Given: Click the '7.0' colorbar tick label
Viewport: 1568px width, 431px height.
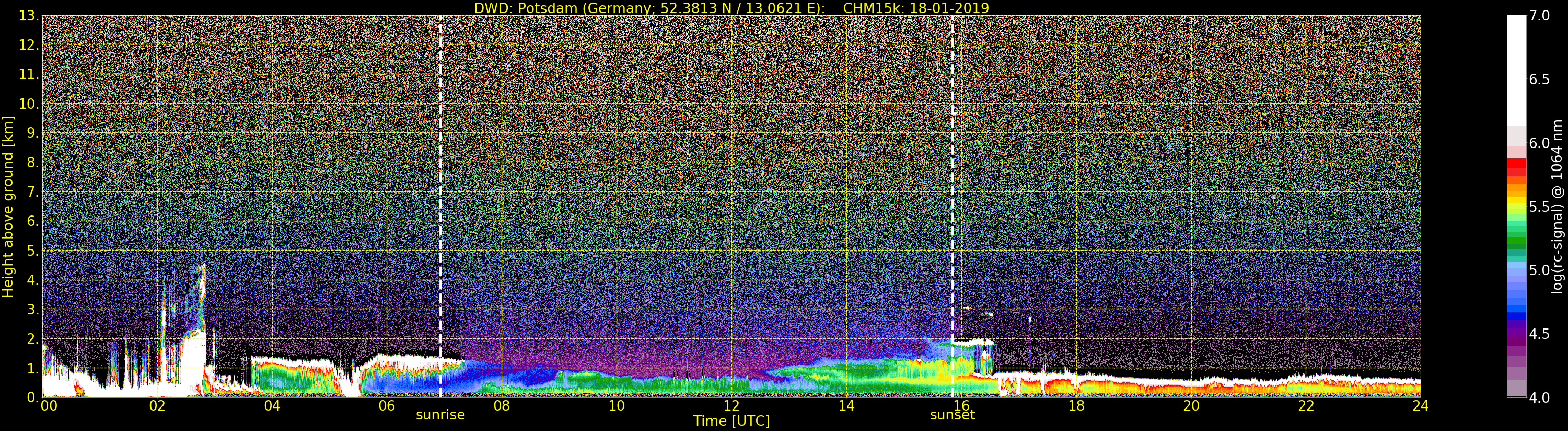Looking at the screenshot, I should pyautogui.click(x=1539, y=16).
